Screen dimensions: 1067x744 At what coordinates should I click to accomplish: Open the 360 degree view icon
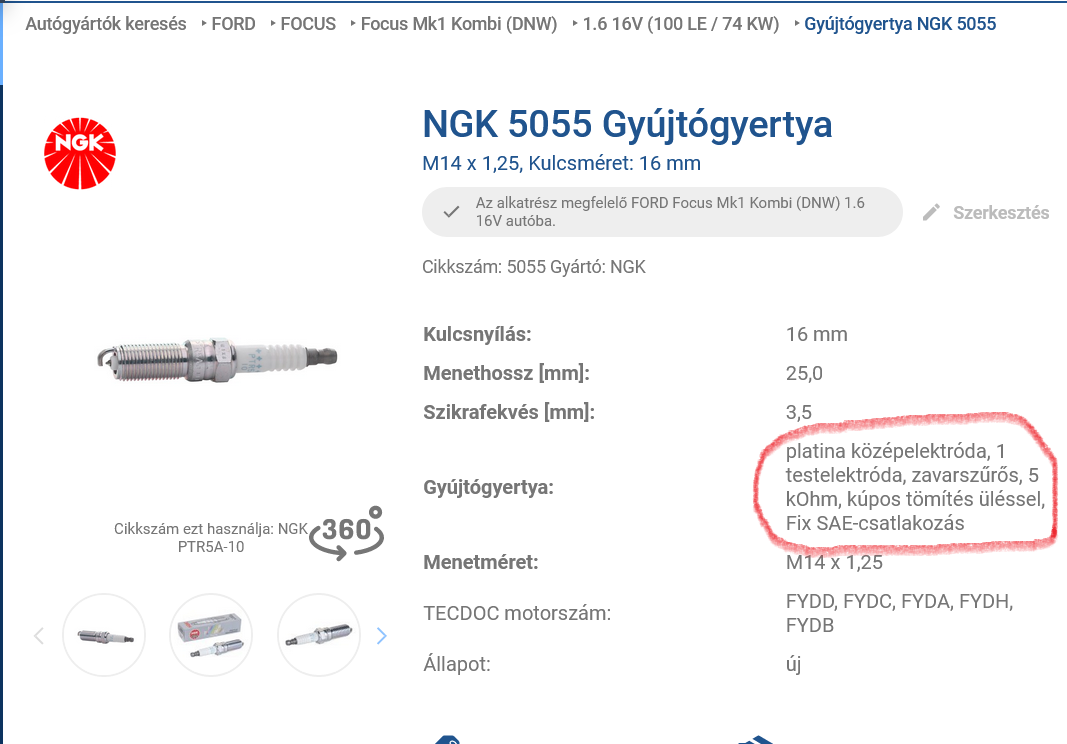(x=347, y=533)
